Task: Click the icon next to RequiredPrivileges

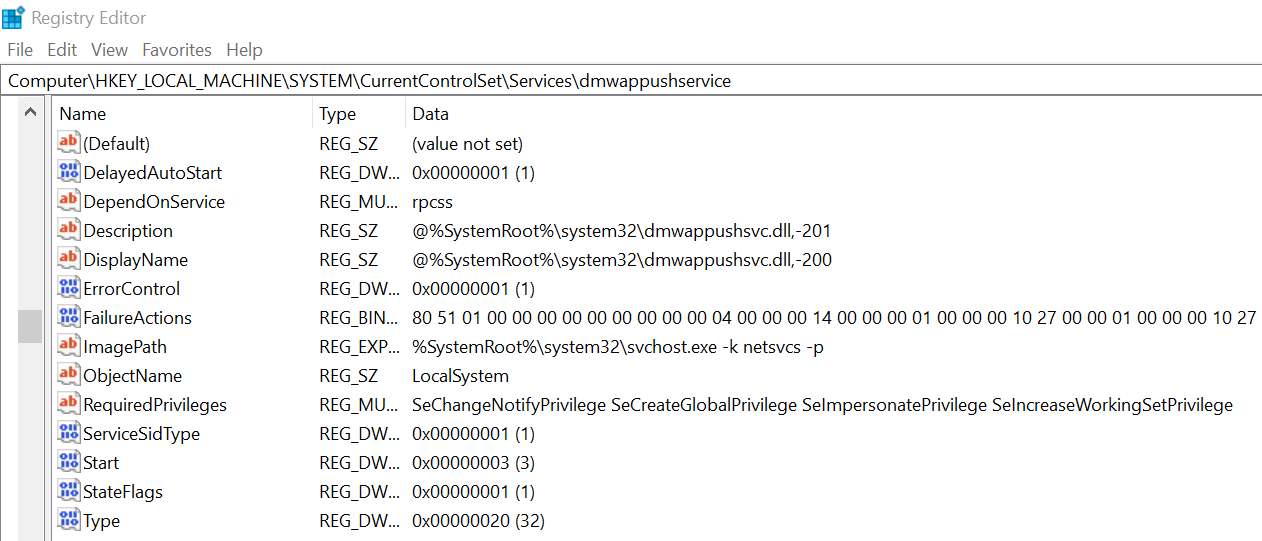Action: 69,405
